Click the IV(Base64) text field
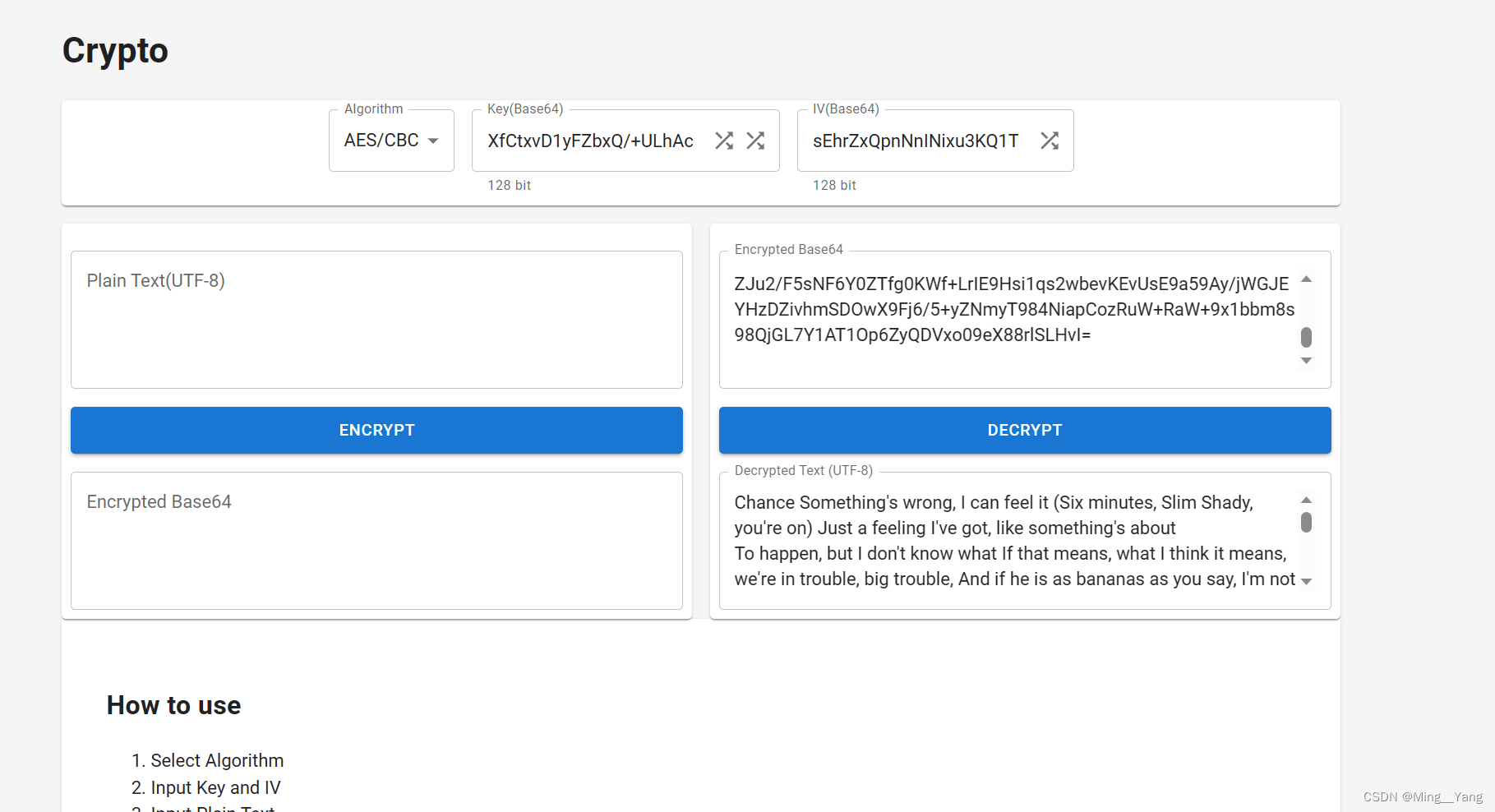 click(x=915, y=141)
